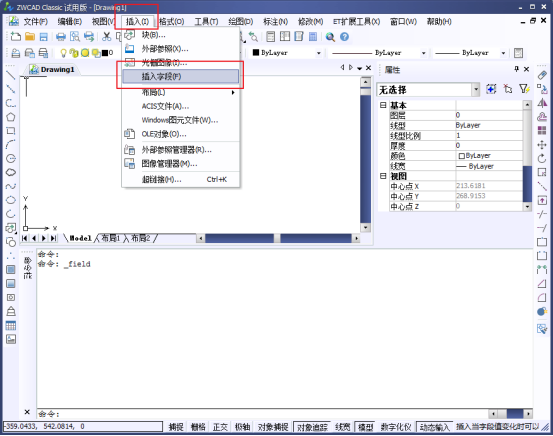
Task: Toggle the 栅格 grid status button
Action: coord(198,427)
